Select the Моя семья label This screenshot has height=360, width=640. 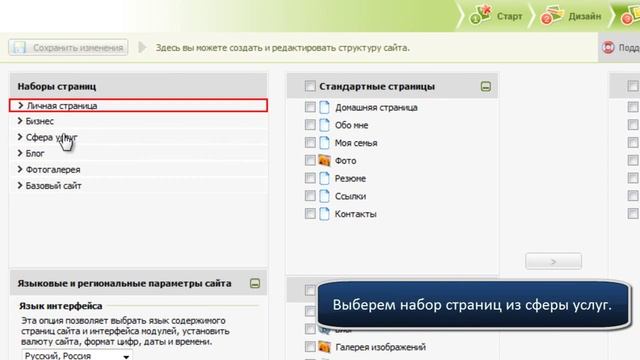pyautogui.click(x=356, y=143)
